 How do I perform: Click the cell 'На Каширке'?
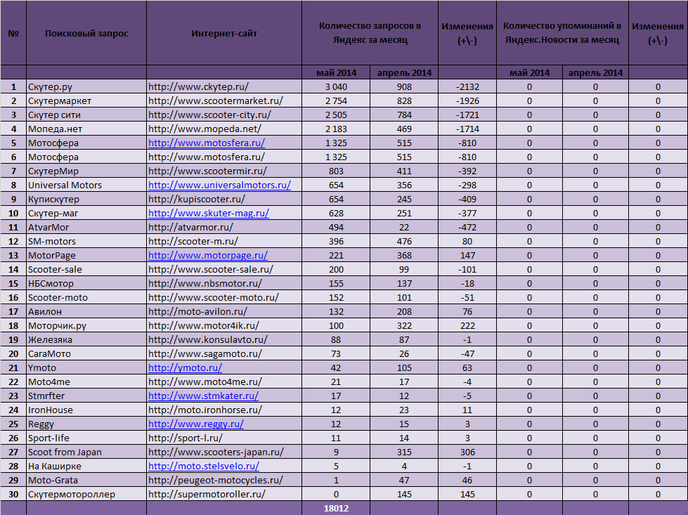tap(86, 466)
